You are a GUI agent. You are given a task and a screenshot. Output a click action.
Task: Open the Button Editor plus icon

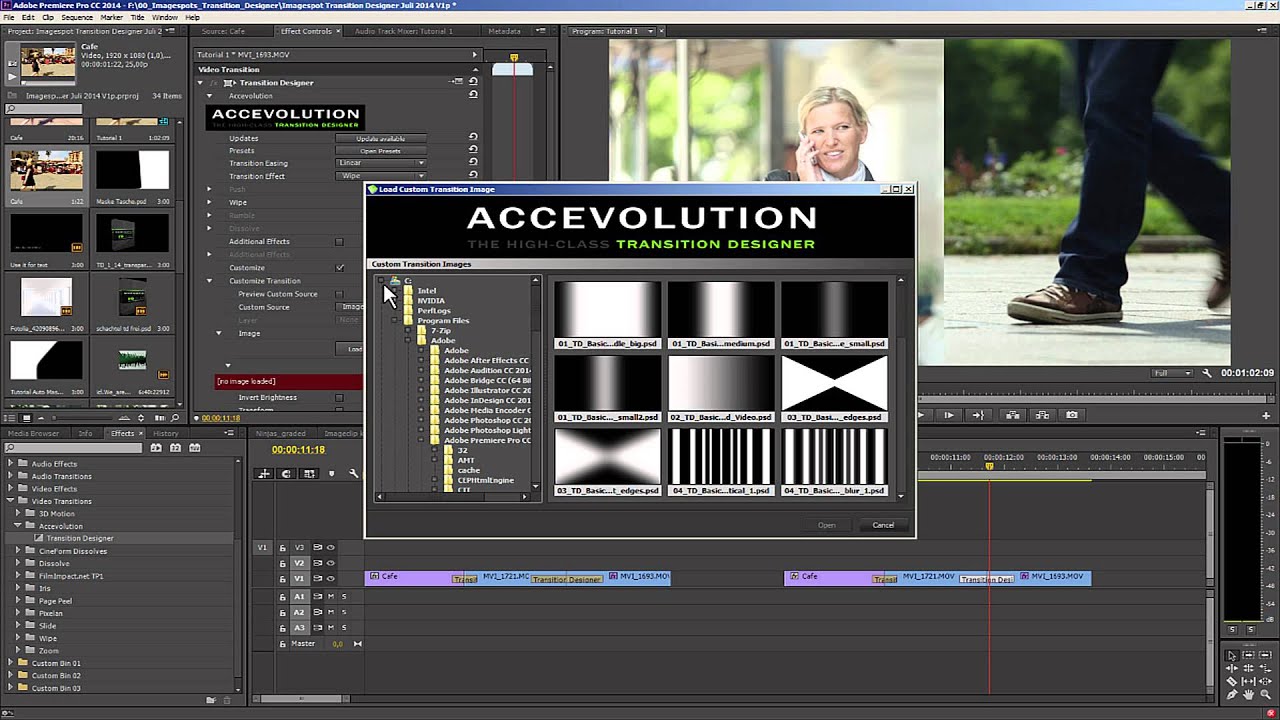click(x=1266, y=414)
